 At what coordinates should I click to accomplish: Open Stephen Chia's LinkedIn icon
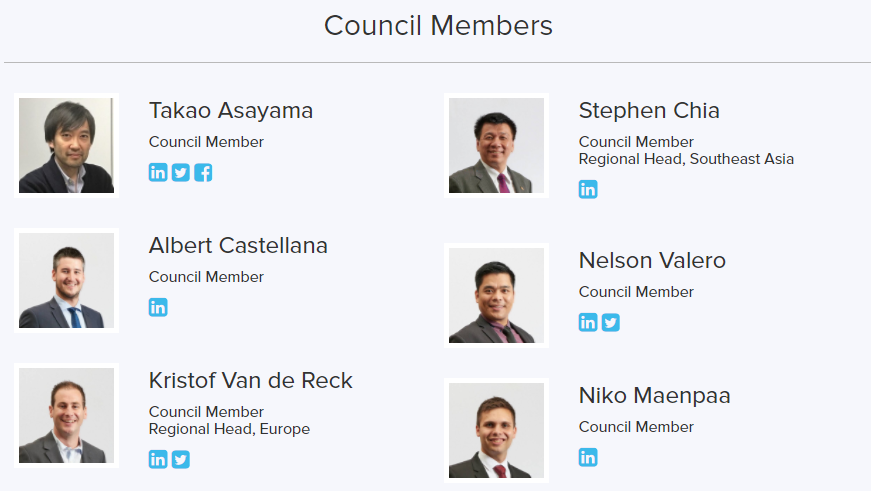tap(588, 189)
